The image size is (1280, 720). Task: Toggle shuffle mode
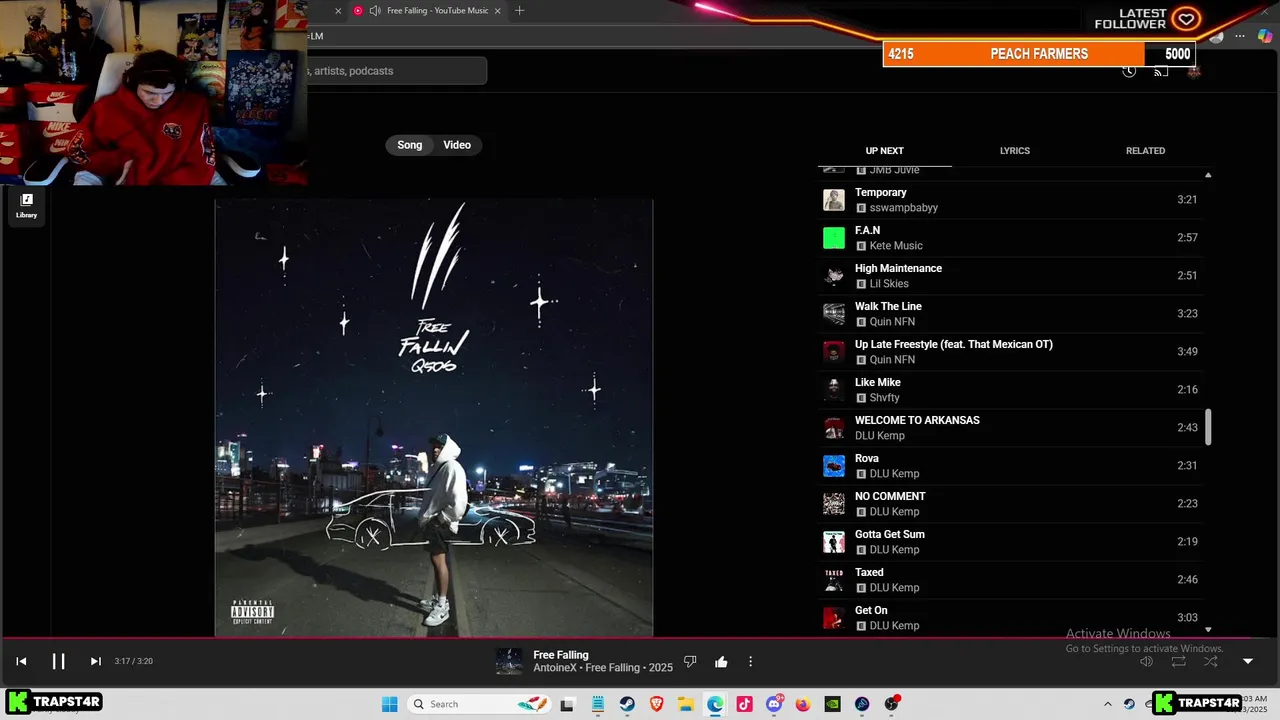point(1211,661)
